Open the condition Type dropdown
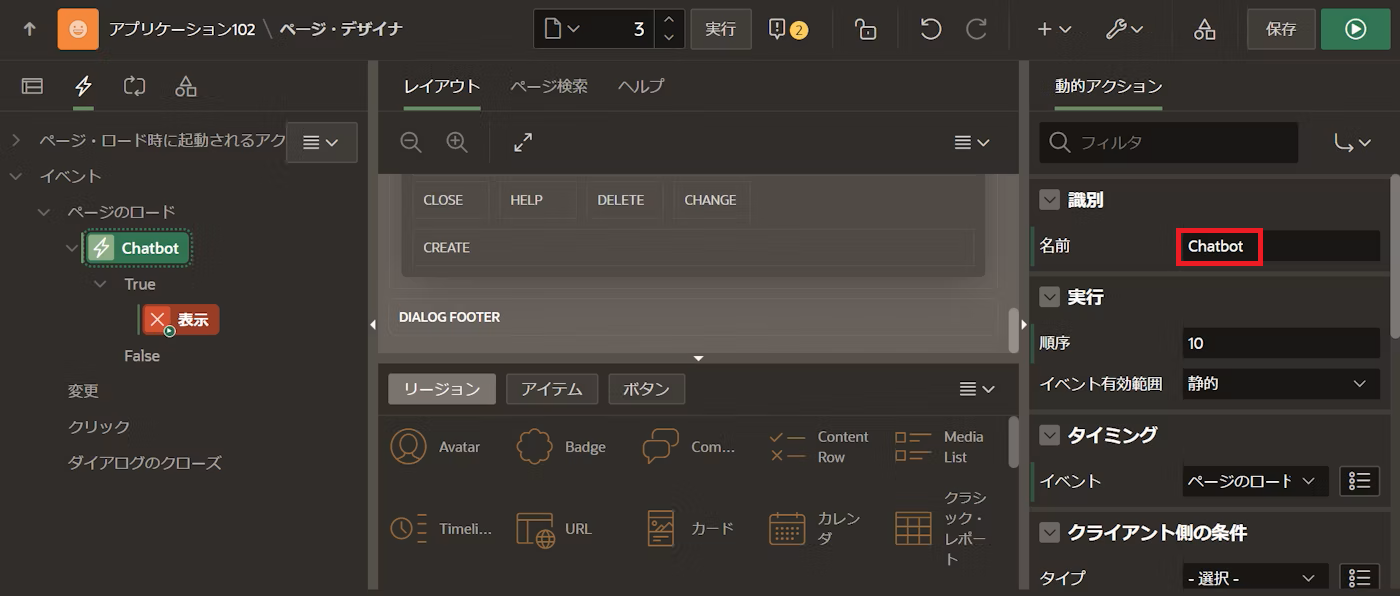This screenshot has width=1400, height=596. [x=1255, y=578]
